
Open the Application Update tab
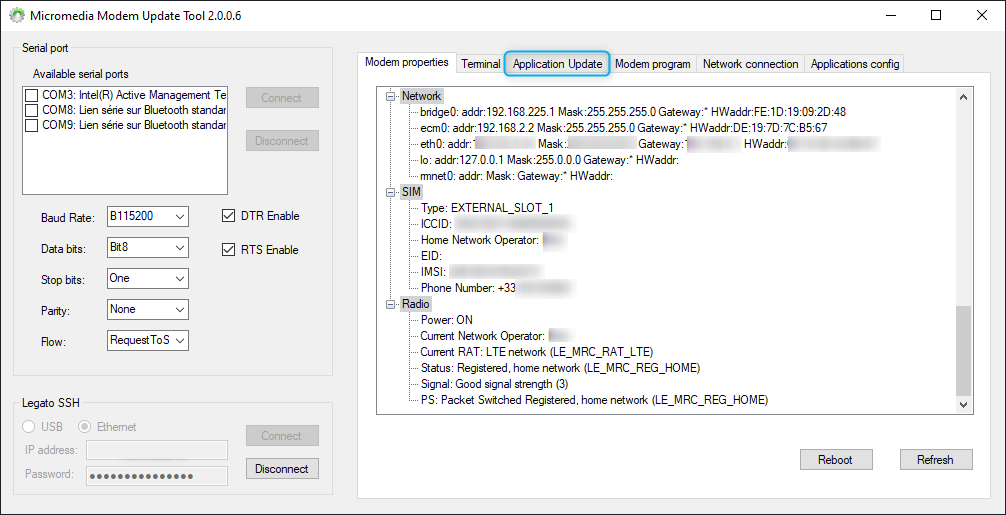coord(557,64)
